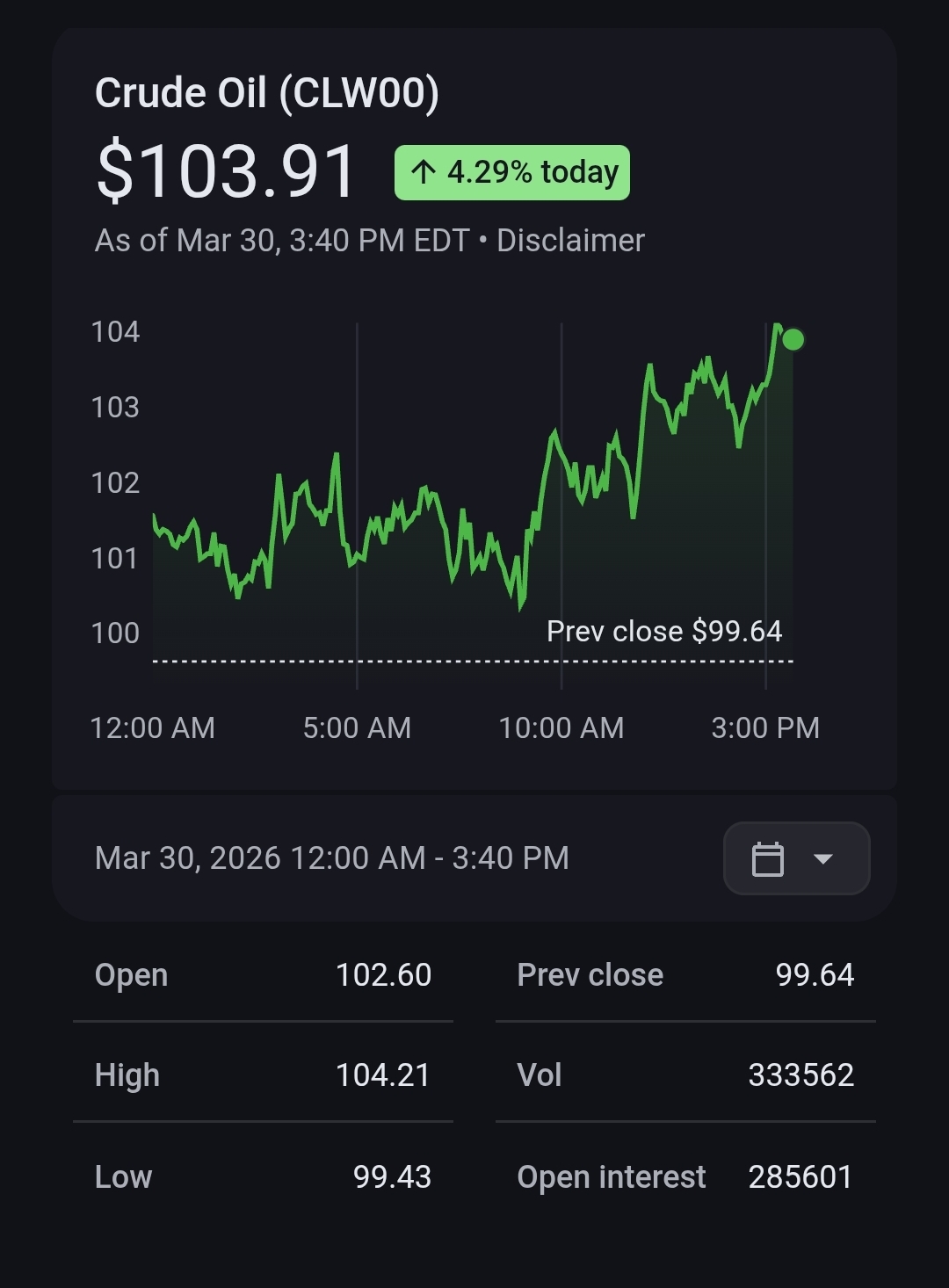Click the 5:00 AM time axis marker
This screenshot has height=1288, width=949.
[x=357, y=727]
